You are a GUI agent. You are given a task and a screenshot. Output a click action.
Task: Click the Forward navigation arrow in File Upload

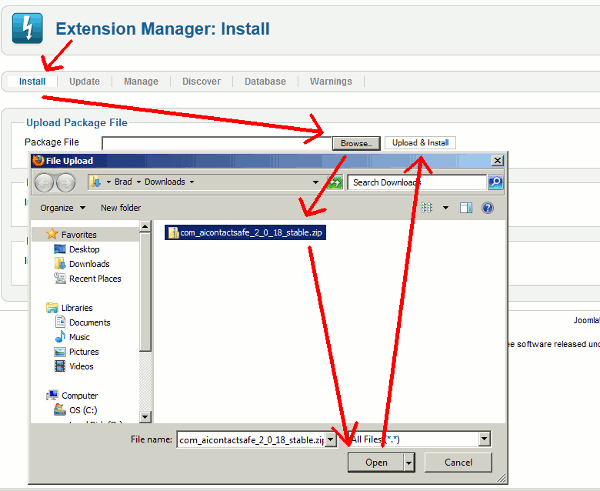click(66, 183)
